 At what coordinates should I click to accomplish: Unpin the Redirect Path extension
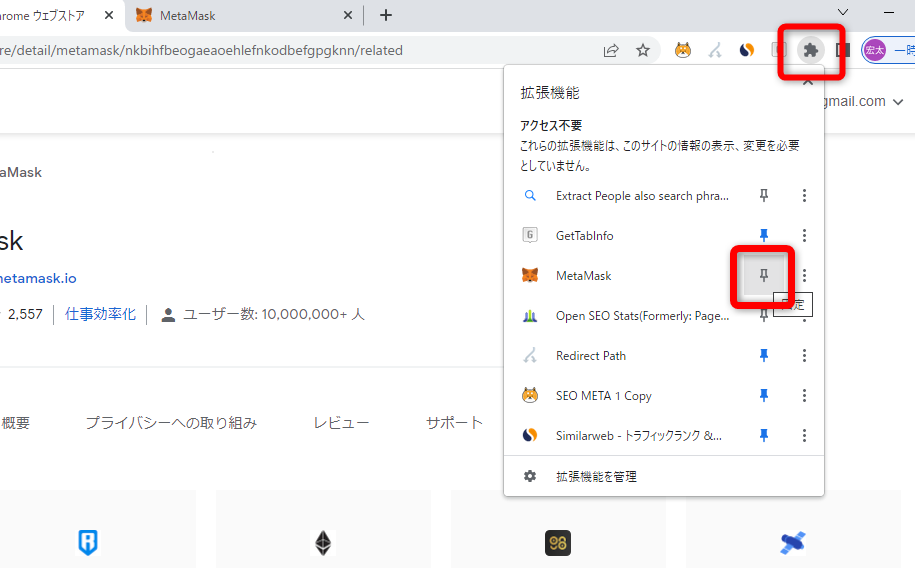(x=763, y=356)
